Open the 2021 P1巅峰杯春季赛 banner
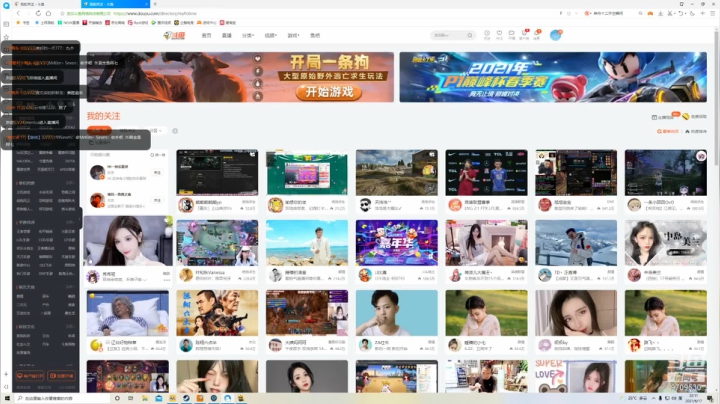The image size is (720, 404). pyautogui.click(x=553, y=77)
